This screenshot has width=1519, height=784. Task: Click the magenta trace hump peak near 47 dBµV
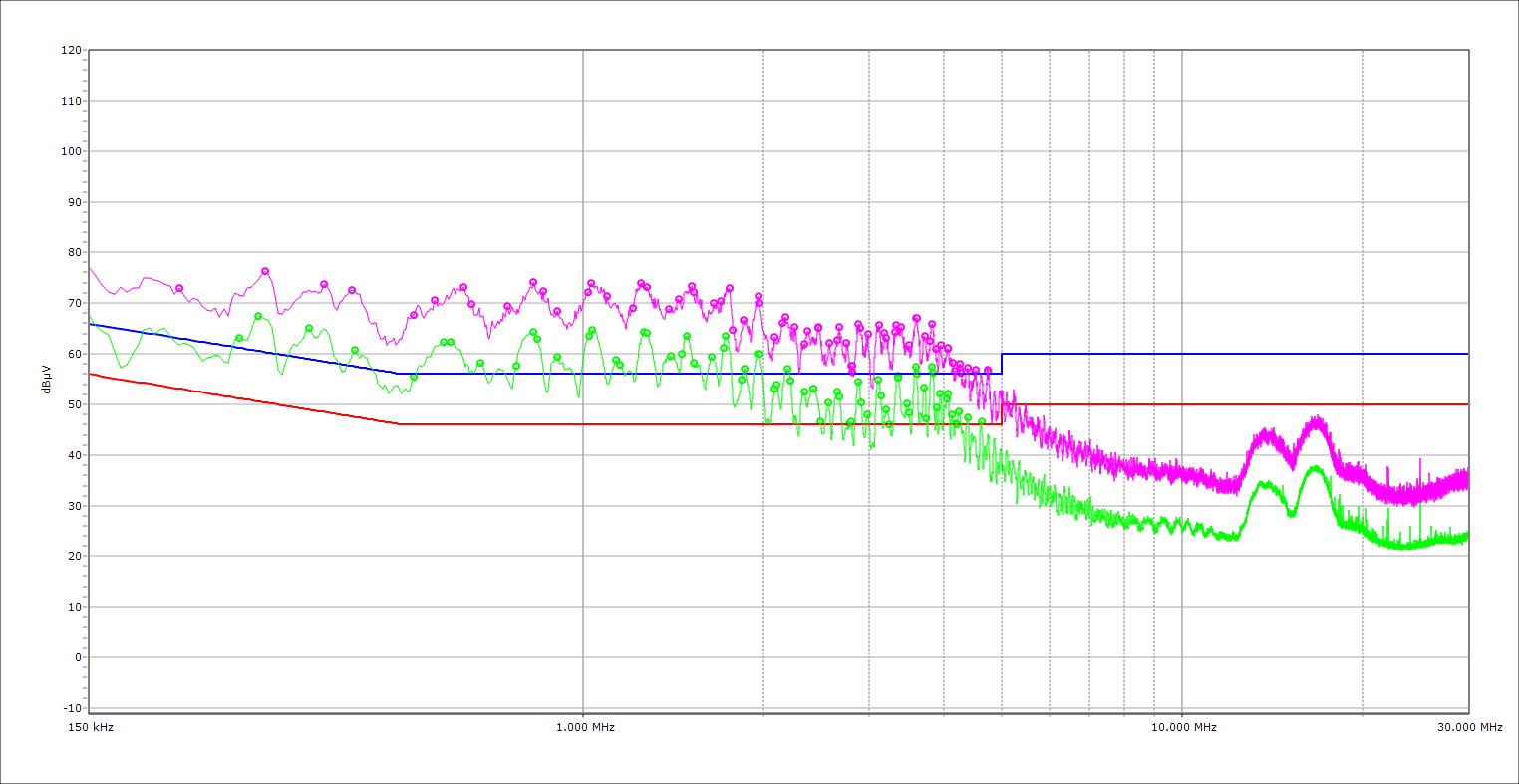pyautogui.click(x=1317, y=420)
